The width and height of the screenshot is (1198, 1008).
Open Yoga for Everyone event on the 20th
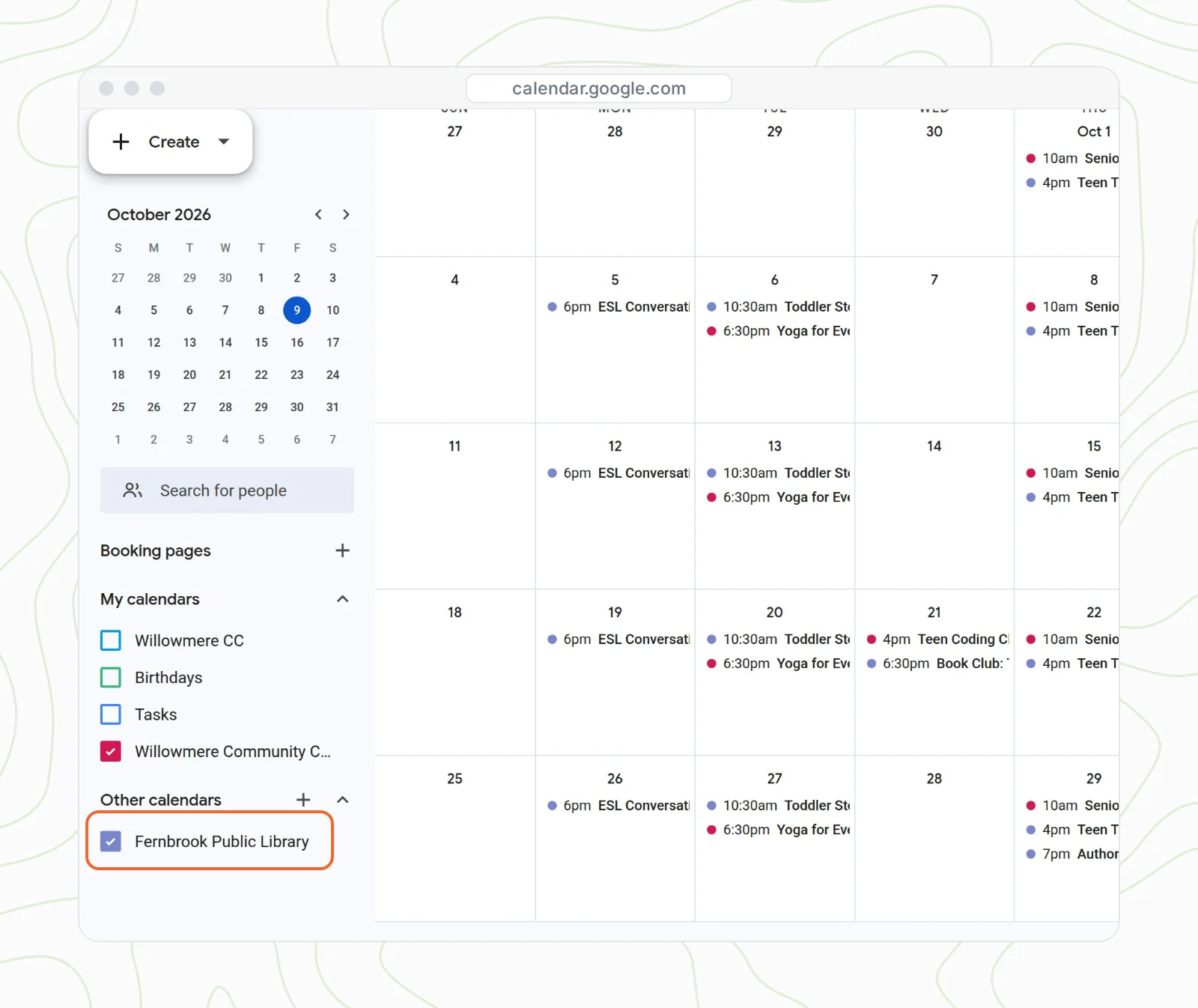click(x=778, y=664)
